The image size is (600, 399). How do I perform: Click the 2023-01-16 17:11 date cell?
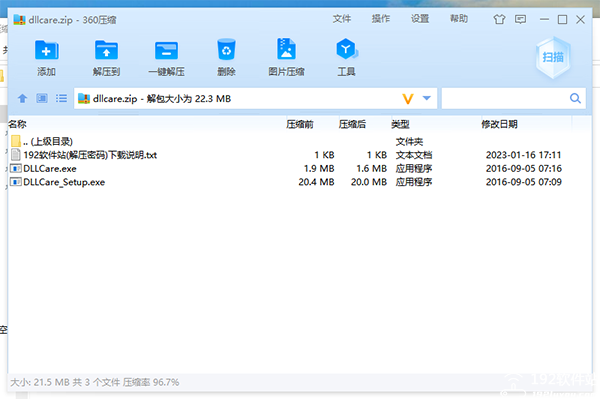(523, 155)
